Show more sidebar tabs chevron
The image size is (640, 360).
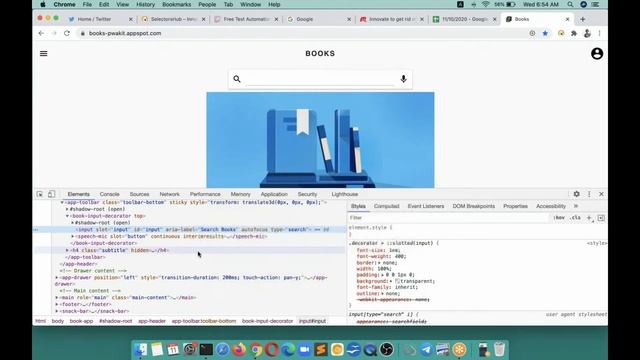click(x=576, y=206)
